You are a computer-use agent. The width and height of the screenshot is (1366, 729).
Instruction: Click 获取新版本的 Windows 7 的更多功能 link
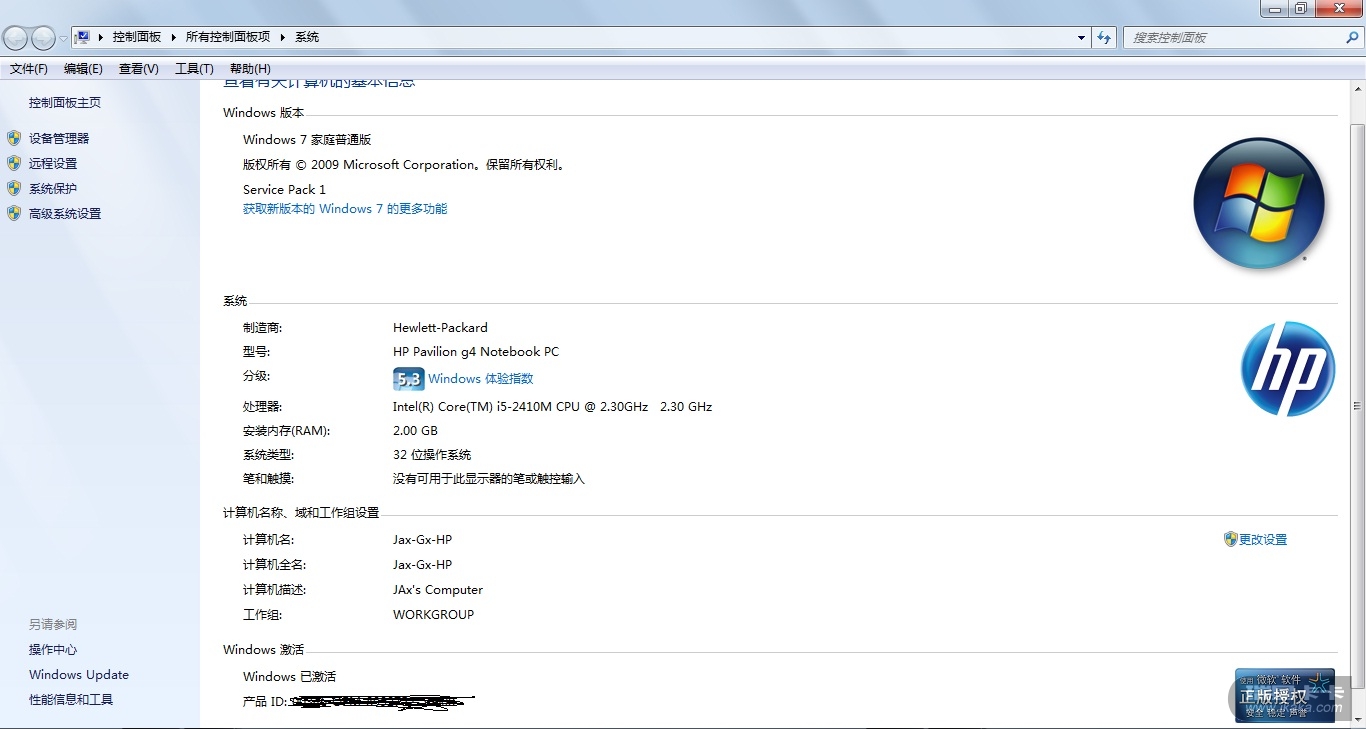coord(345,209)
